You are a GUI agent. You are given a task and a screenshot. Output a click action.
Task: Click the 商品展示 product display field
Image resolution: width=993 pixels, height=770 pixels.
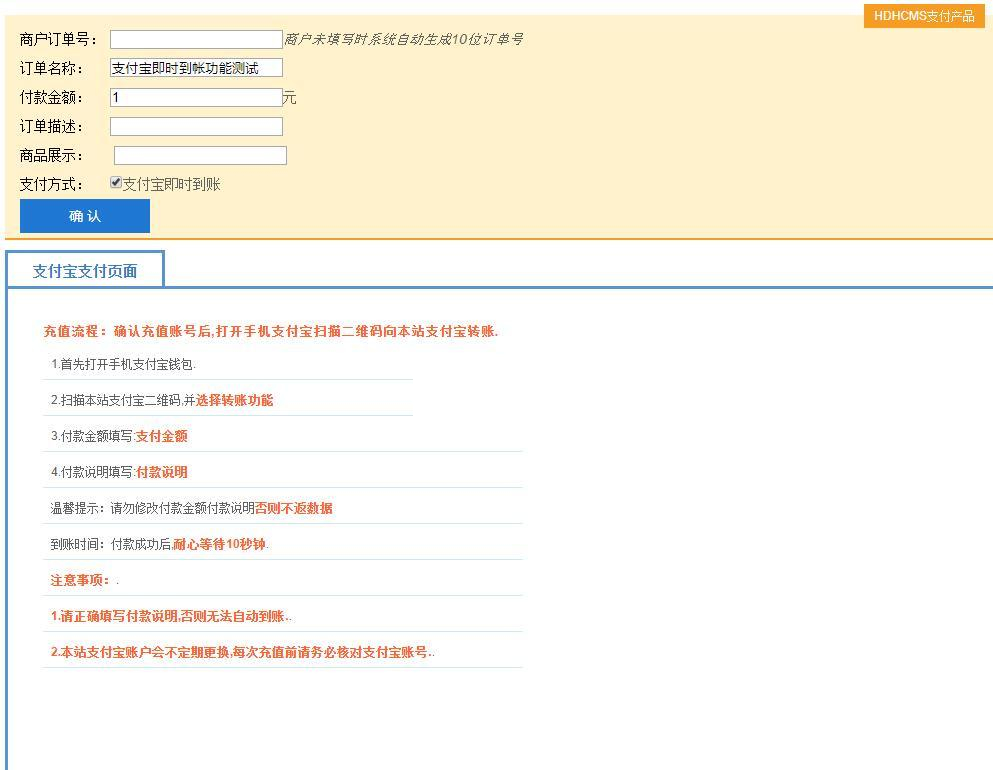200,155
